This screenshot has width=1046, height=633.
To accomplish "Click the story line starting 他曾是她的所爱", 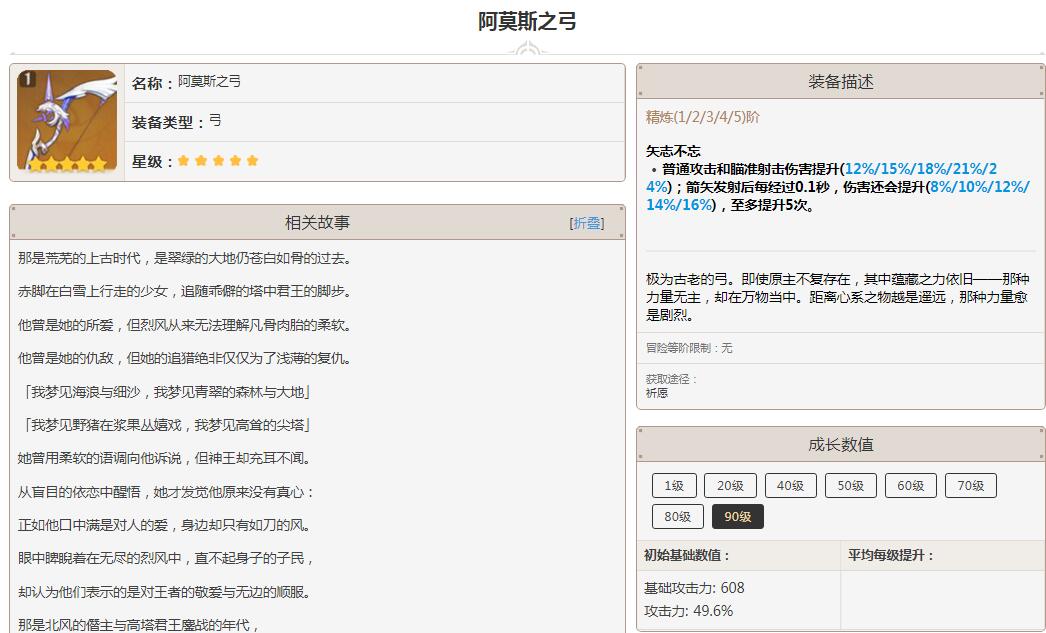I will [x=185, y=325].
